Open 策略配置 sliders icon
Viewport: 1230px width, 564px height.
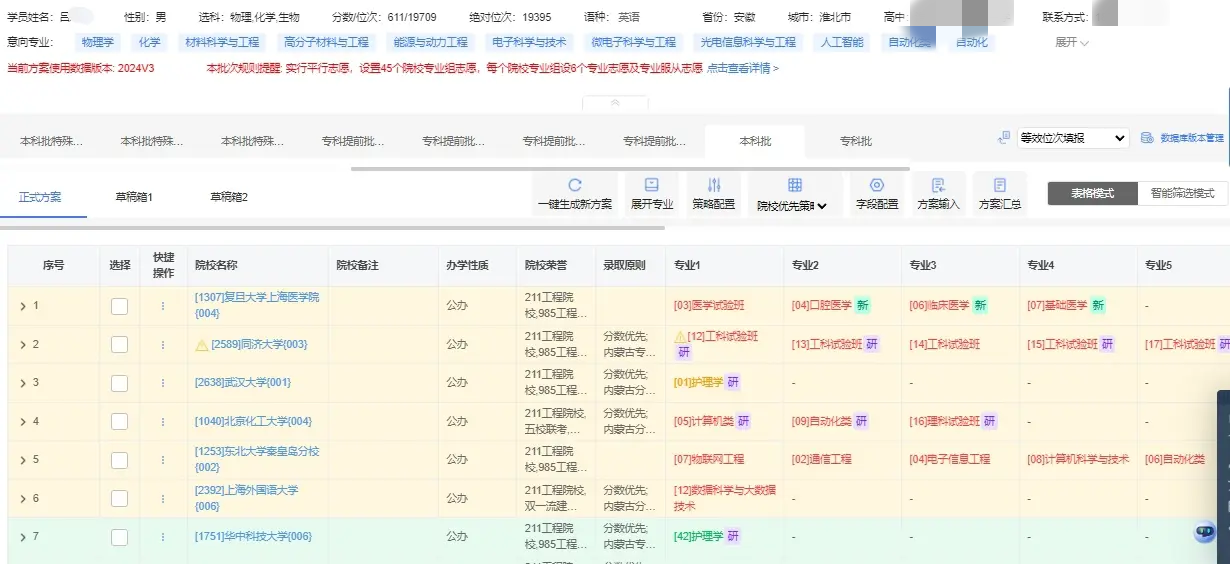[714, 185]
